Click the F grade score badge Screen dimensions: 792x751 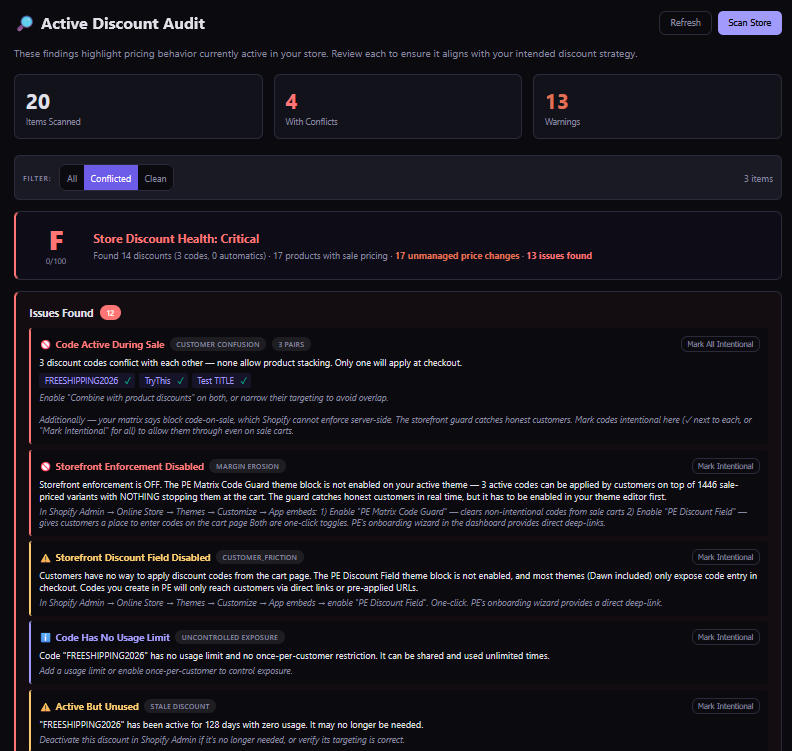click(56, 240)
